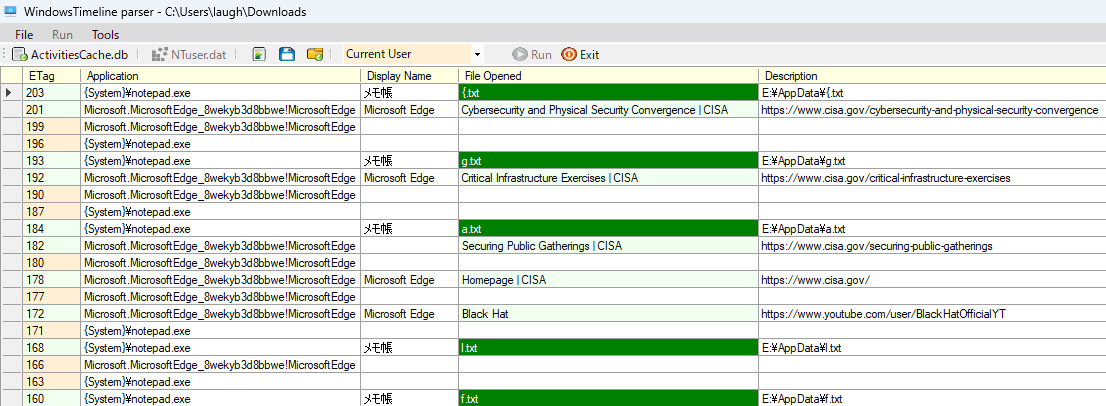Select ETag 193 cell
This screenshot has height=406, width=1106.
tap(52, 161)
